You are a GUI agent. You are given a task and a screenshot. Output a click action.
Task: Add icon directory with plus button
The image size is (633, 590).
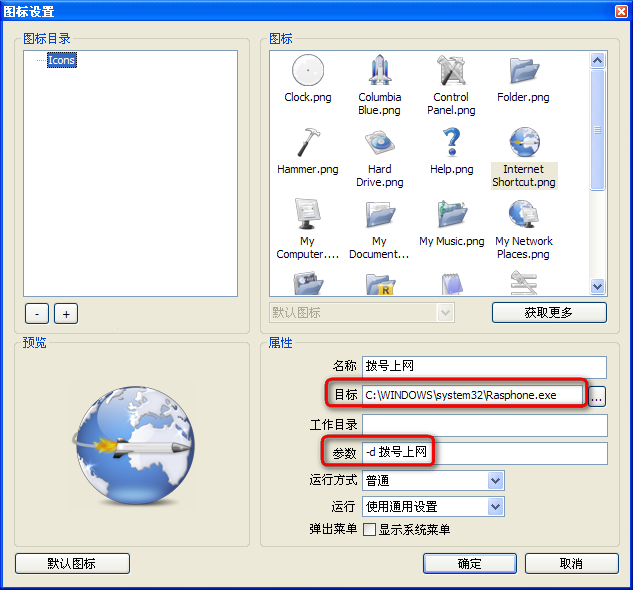tap(66, 314)
